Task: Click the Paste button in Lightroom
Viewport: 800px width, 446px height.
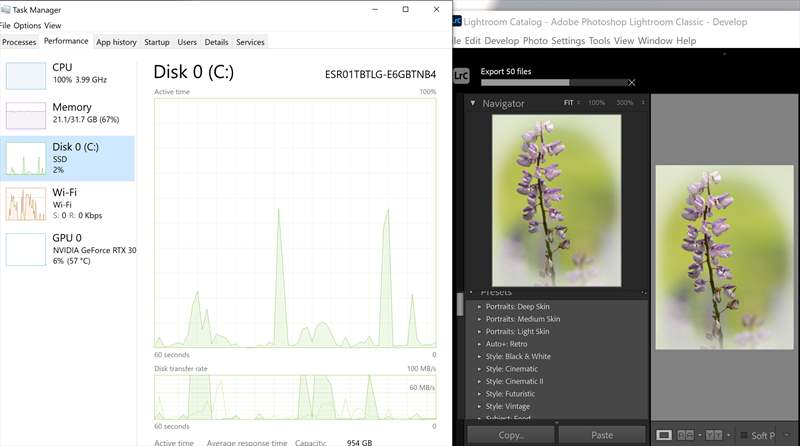Action: (602, 435)
